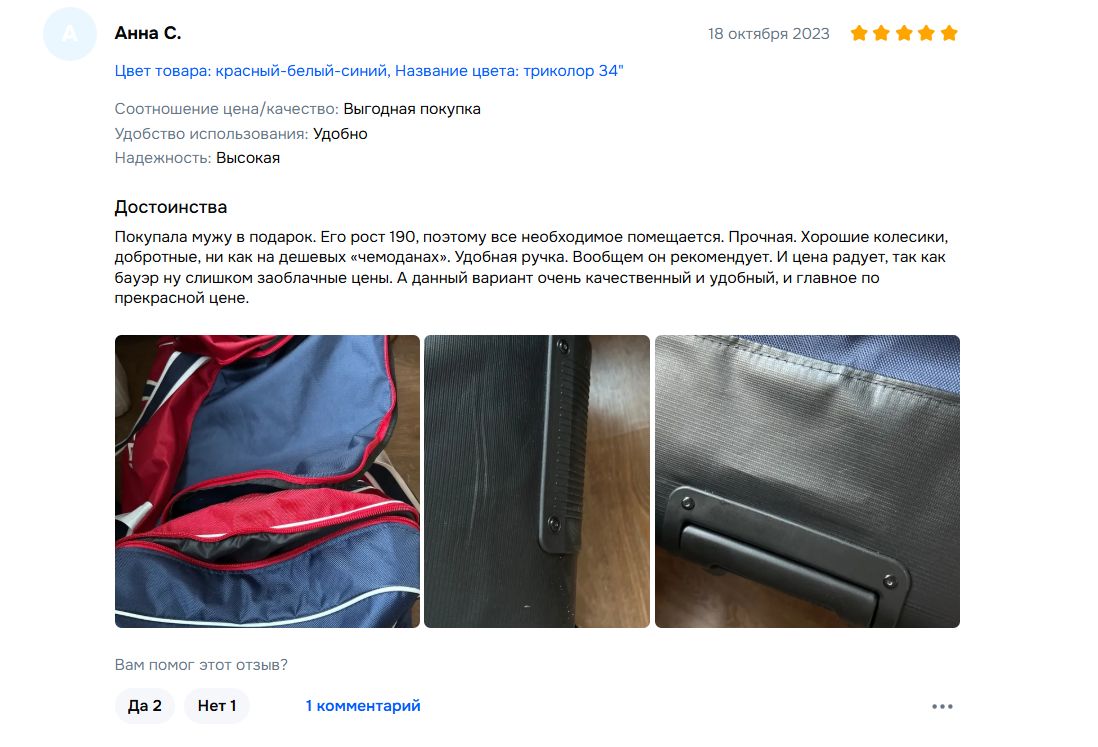The image size is (1098, 747).
Task: Click the third rating star
Action: (x=904, y=33)
